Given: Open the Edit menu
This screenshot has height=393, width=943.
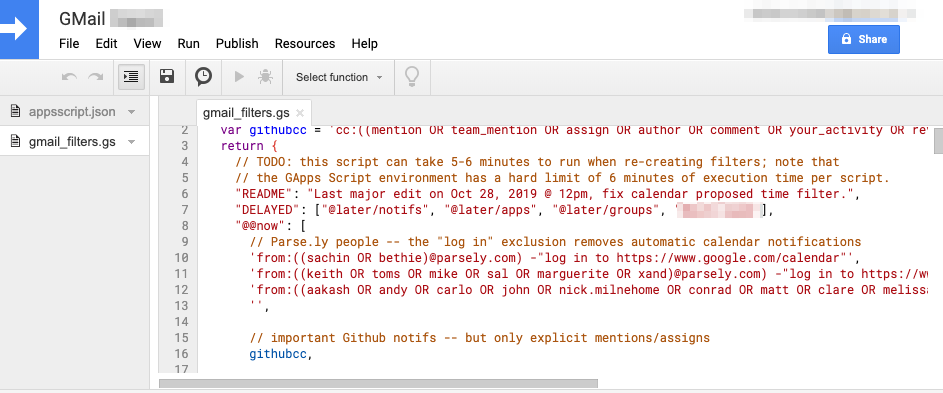Looking at the screenshot, I should (x=106, y=43).
